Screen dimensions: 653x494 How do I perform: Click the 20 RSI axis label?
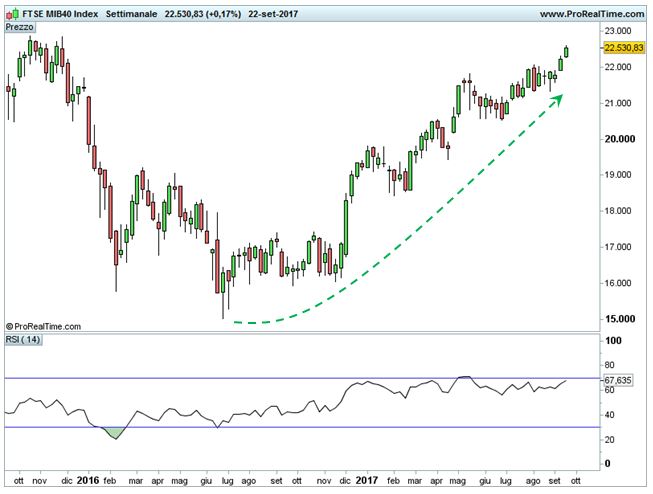[609, 440]
